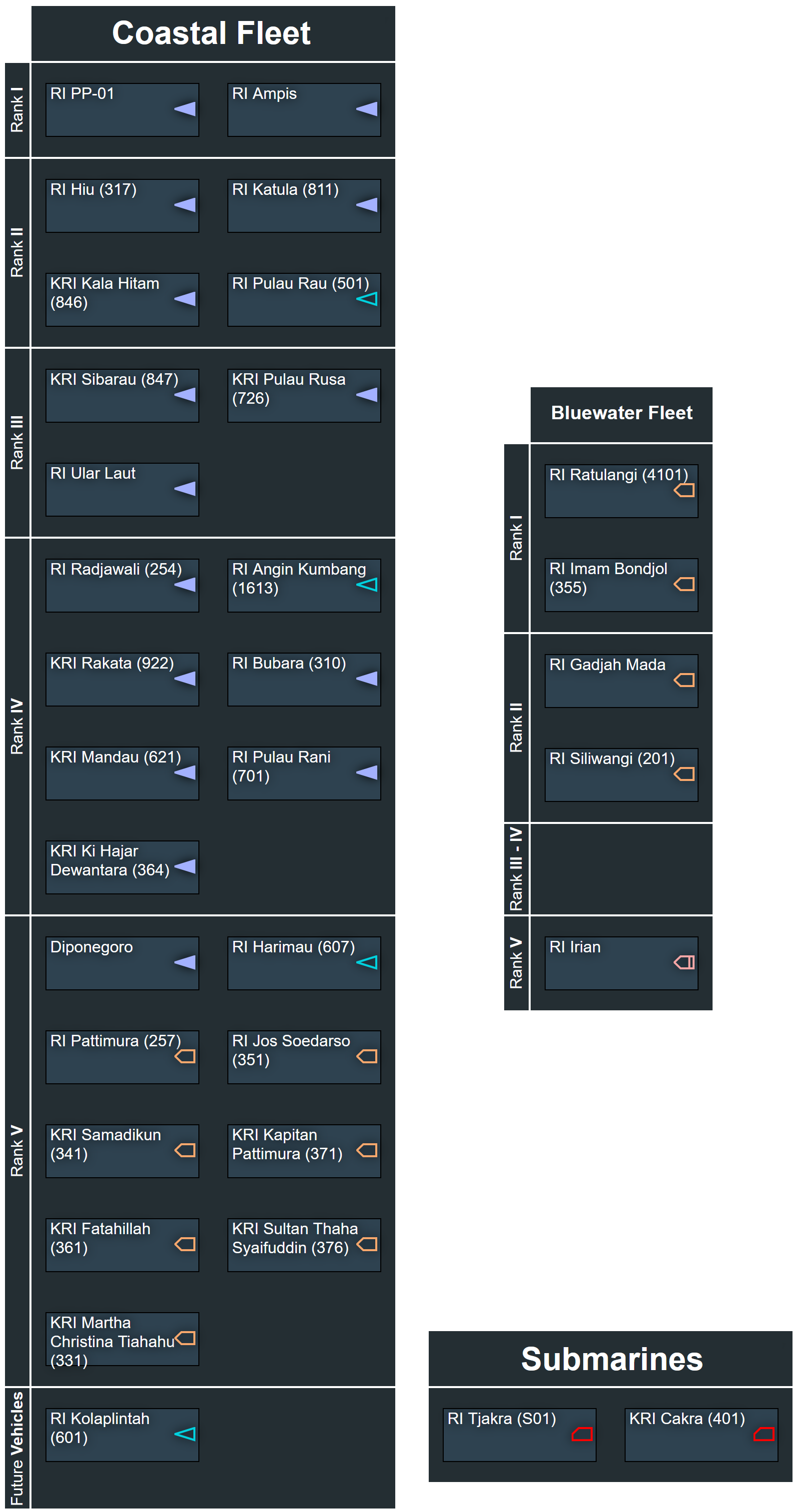Click the Bluewater Rank III - IV label
798x1512 pixels.
coord(516,869)
